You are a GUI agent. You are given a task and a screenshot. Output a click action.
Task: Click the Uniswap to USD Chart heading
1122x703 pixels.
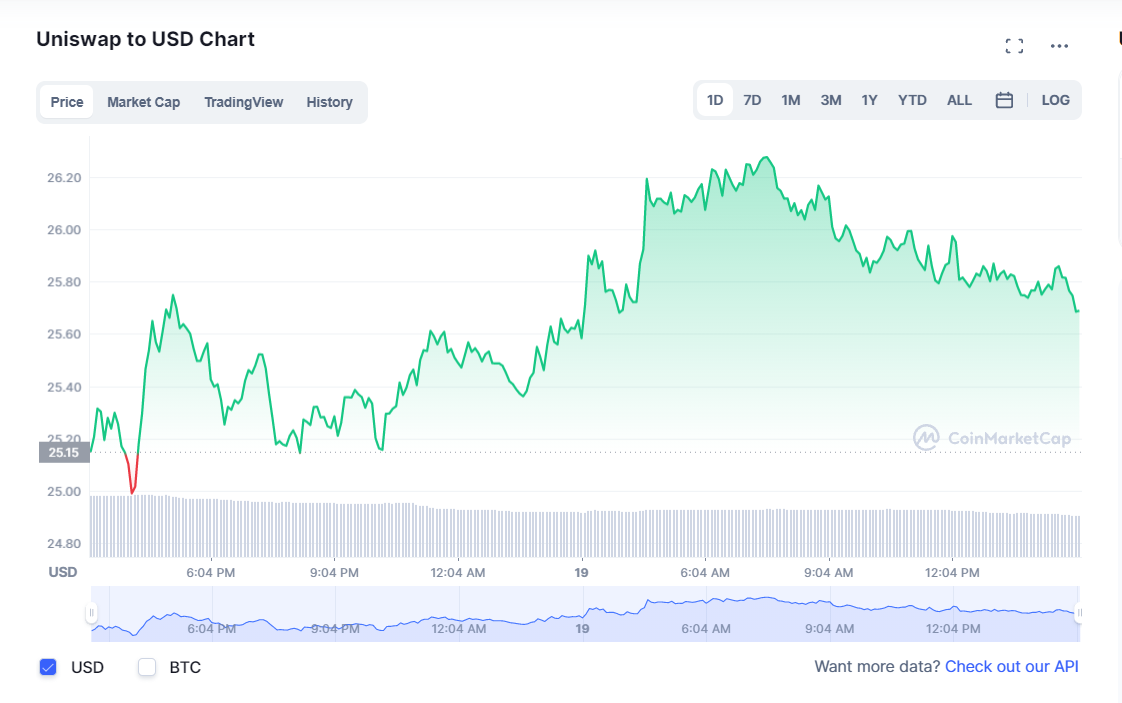coord(145,39)
